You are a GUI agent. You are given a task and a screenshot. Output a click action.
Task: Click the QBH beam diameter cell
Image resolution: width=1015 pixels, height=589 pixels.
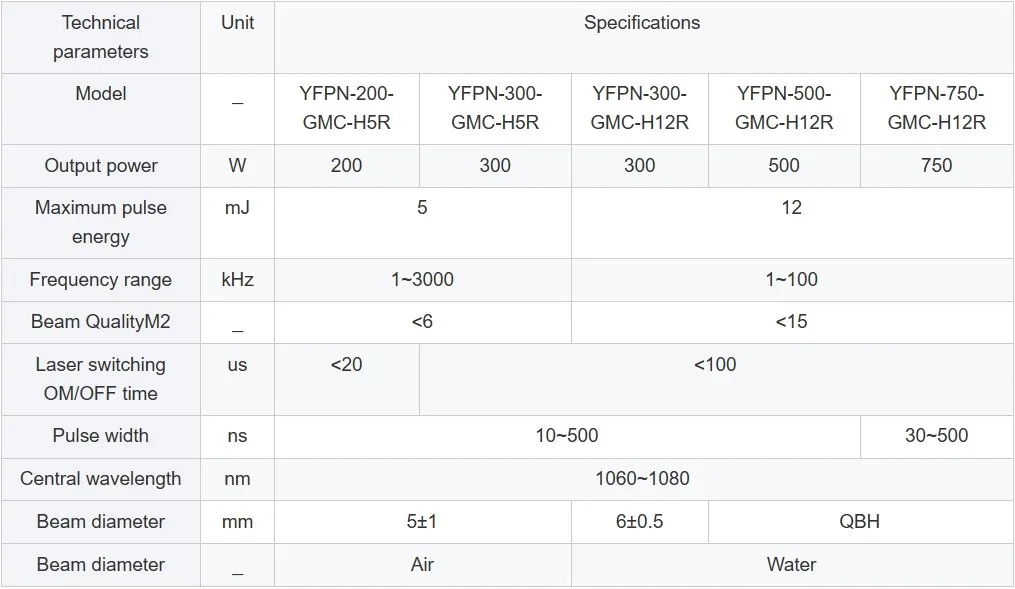point(861,522)
